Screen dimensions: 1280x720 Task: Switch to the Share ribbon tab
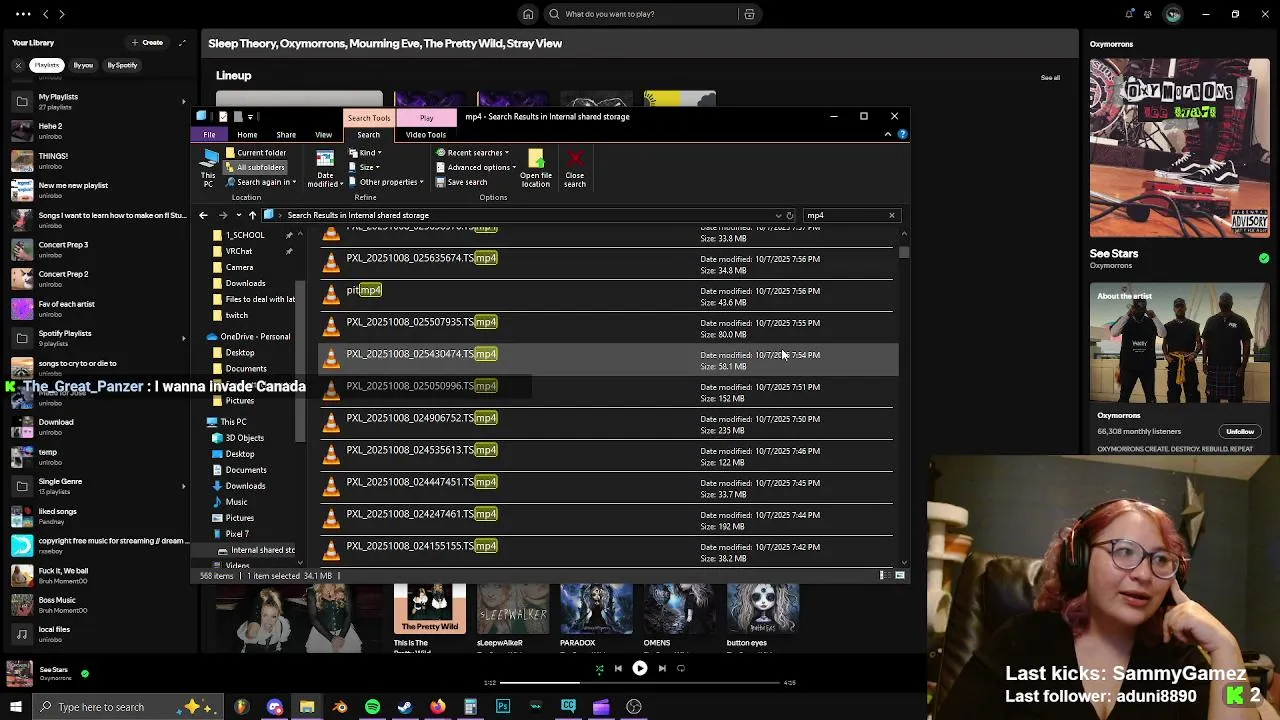pyautogui.click(x=286, y=134)
